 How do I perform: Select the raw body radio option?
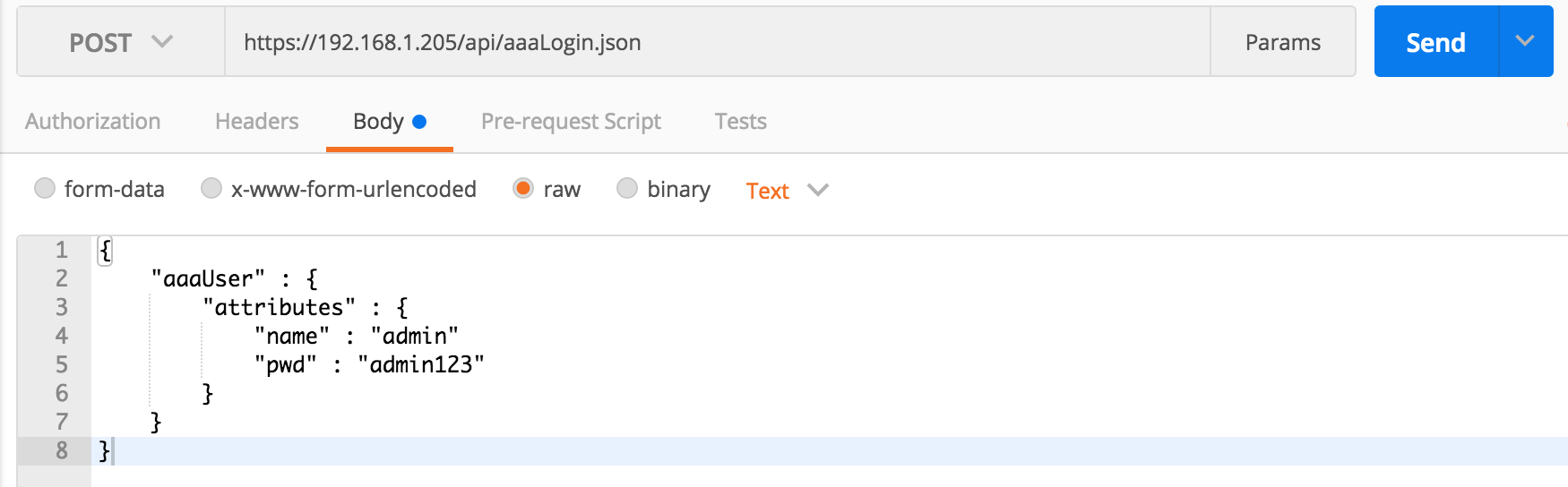click(x=523, y=188)
